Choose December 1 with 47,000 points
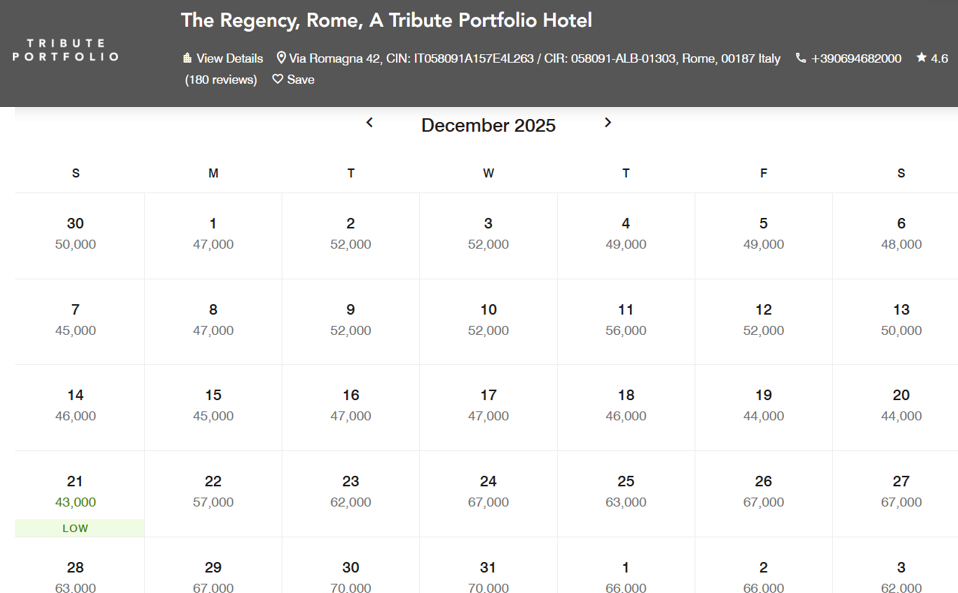This screenshot has width=958, height=593. 213,236
